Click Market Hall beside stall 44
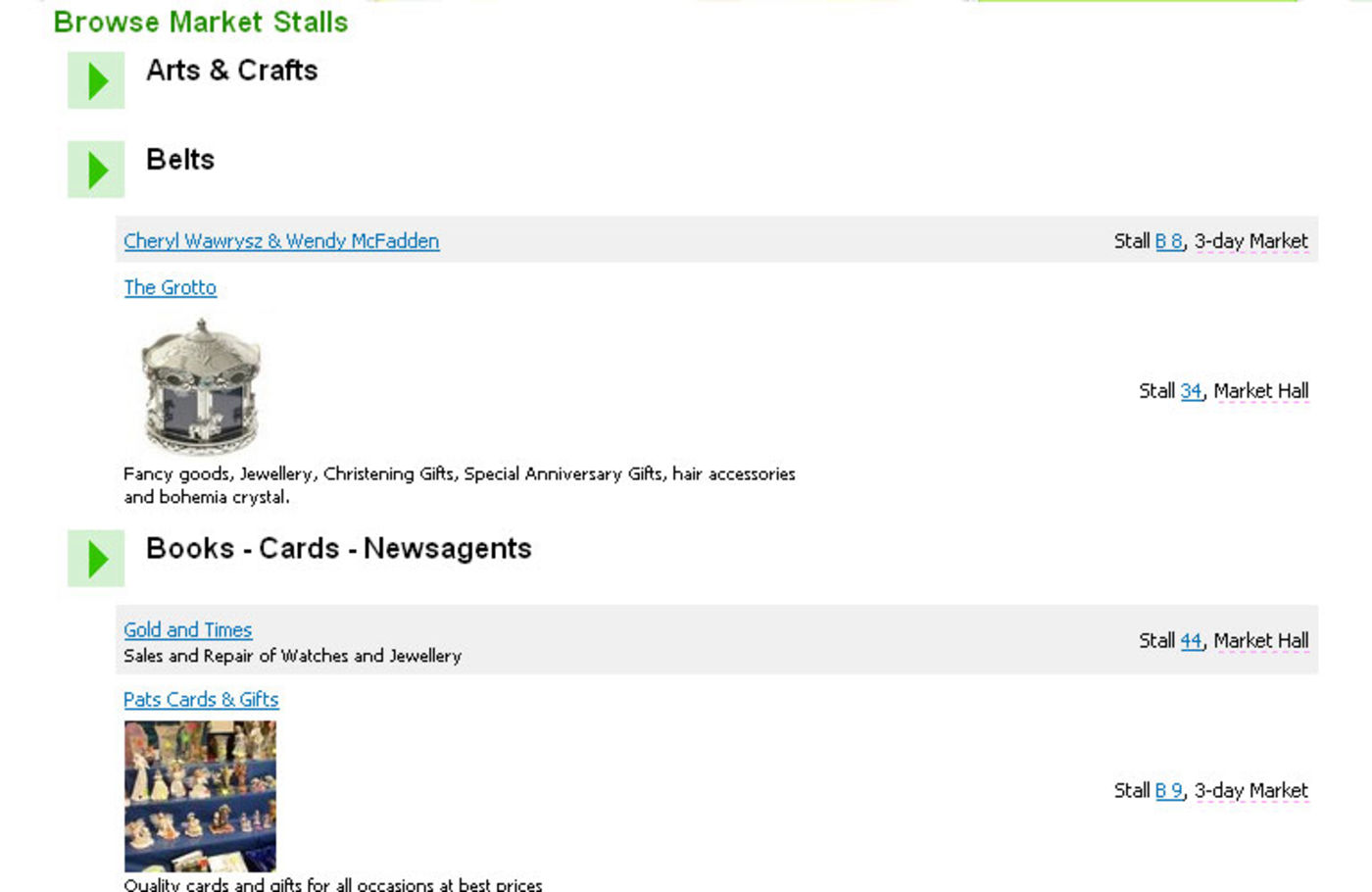The image size is (1372, 892). point(1260,641)
